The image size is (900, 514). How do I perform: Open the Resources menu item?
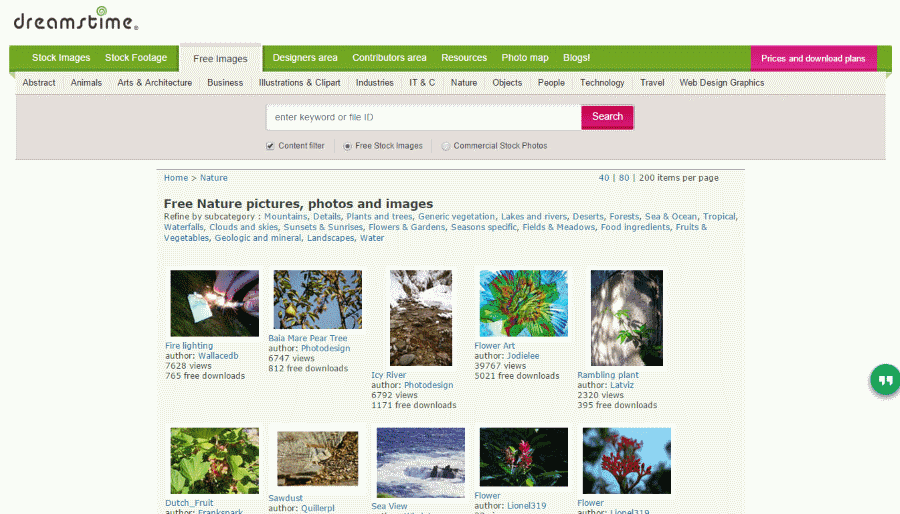464,58
